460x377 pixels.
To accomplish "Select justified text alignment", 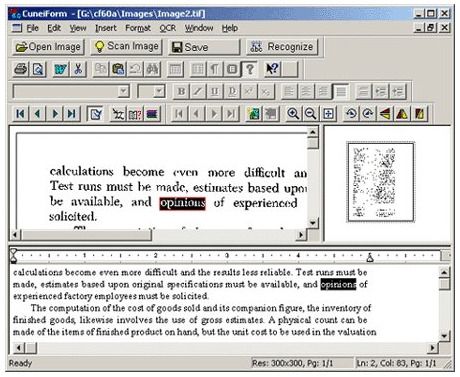I will tap(341, 91).
